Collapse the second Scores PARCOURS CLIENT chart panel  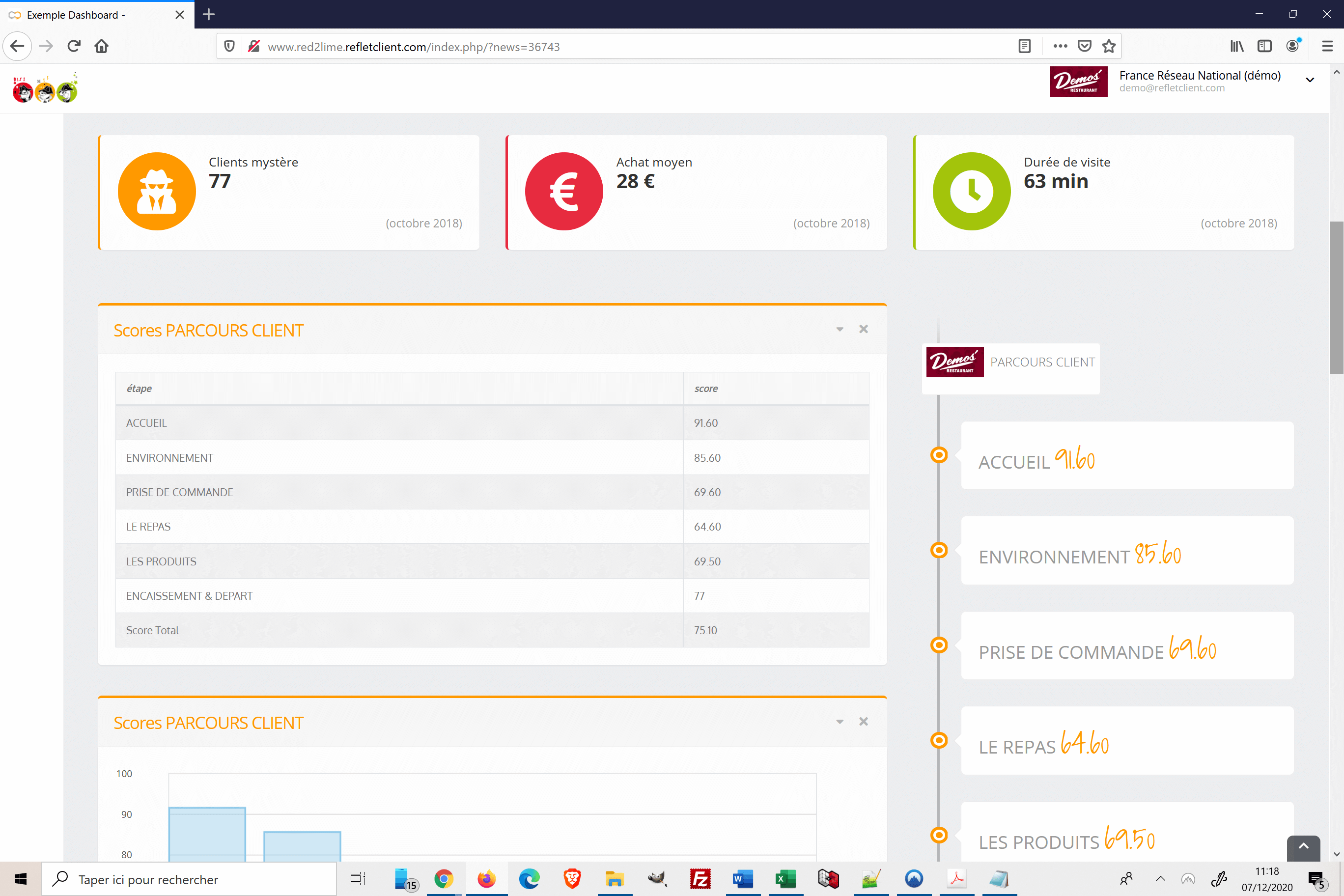(x=840, y=722)
